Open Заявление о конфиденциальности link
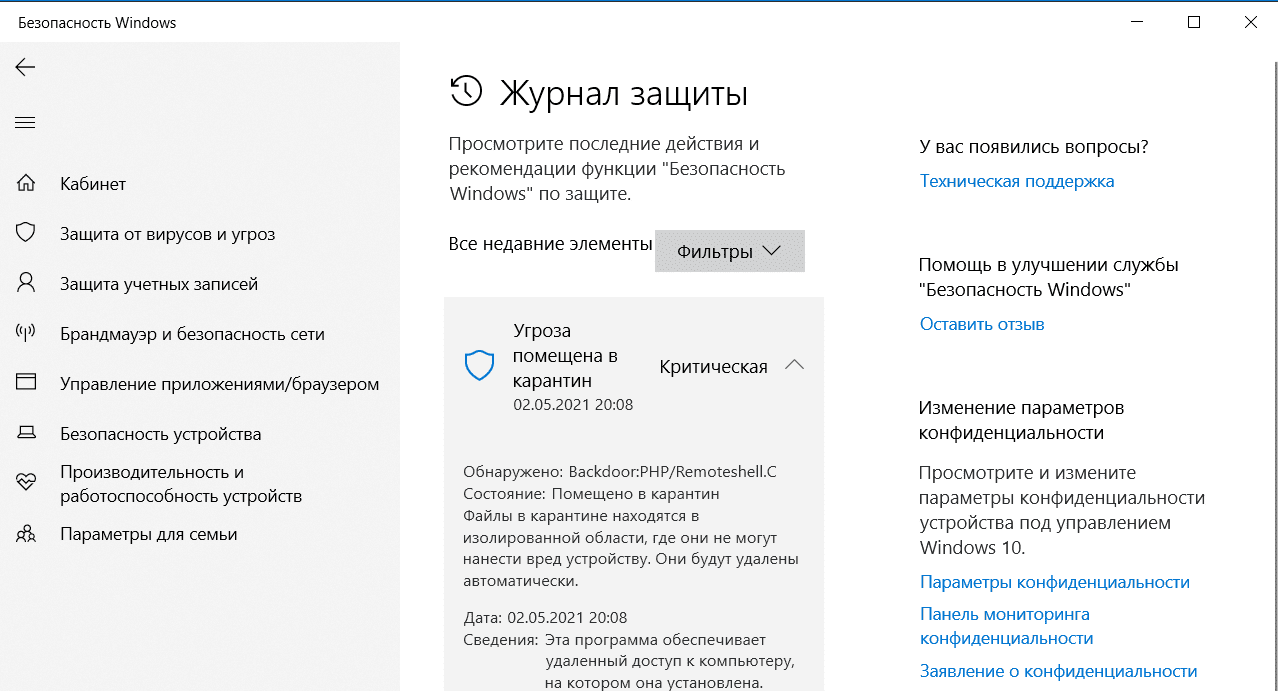The image size is (1278, 691). [1058, 672]
